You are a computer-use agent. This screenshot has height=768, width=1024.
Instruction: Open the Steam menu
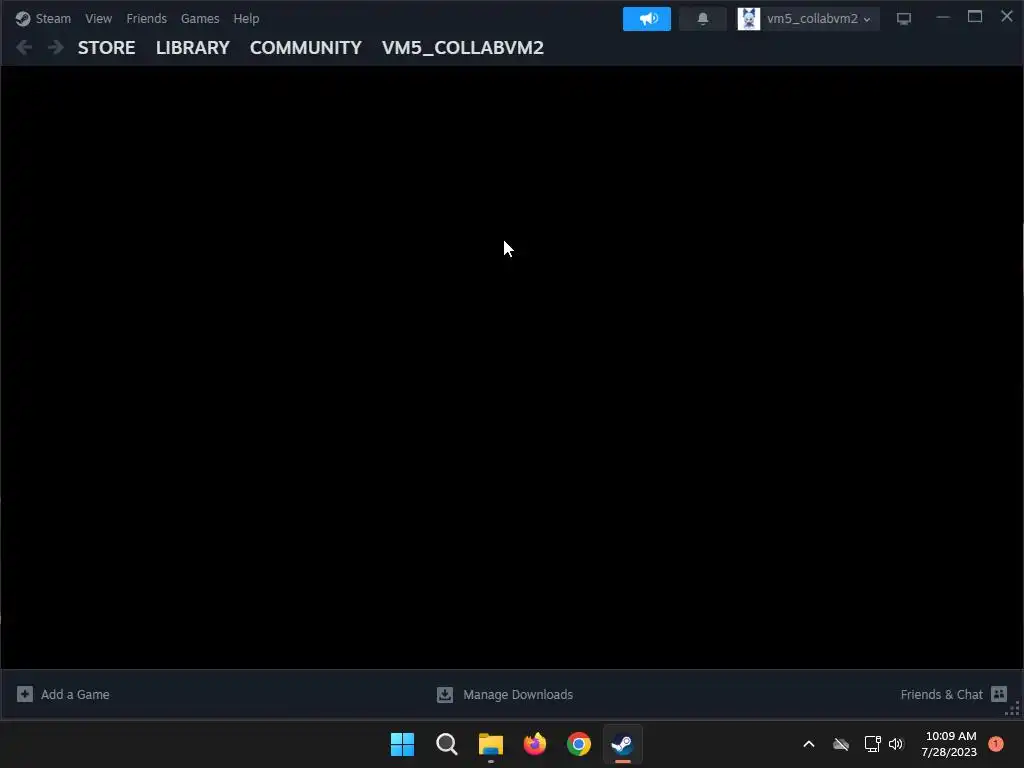53,18
